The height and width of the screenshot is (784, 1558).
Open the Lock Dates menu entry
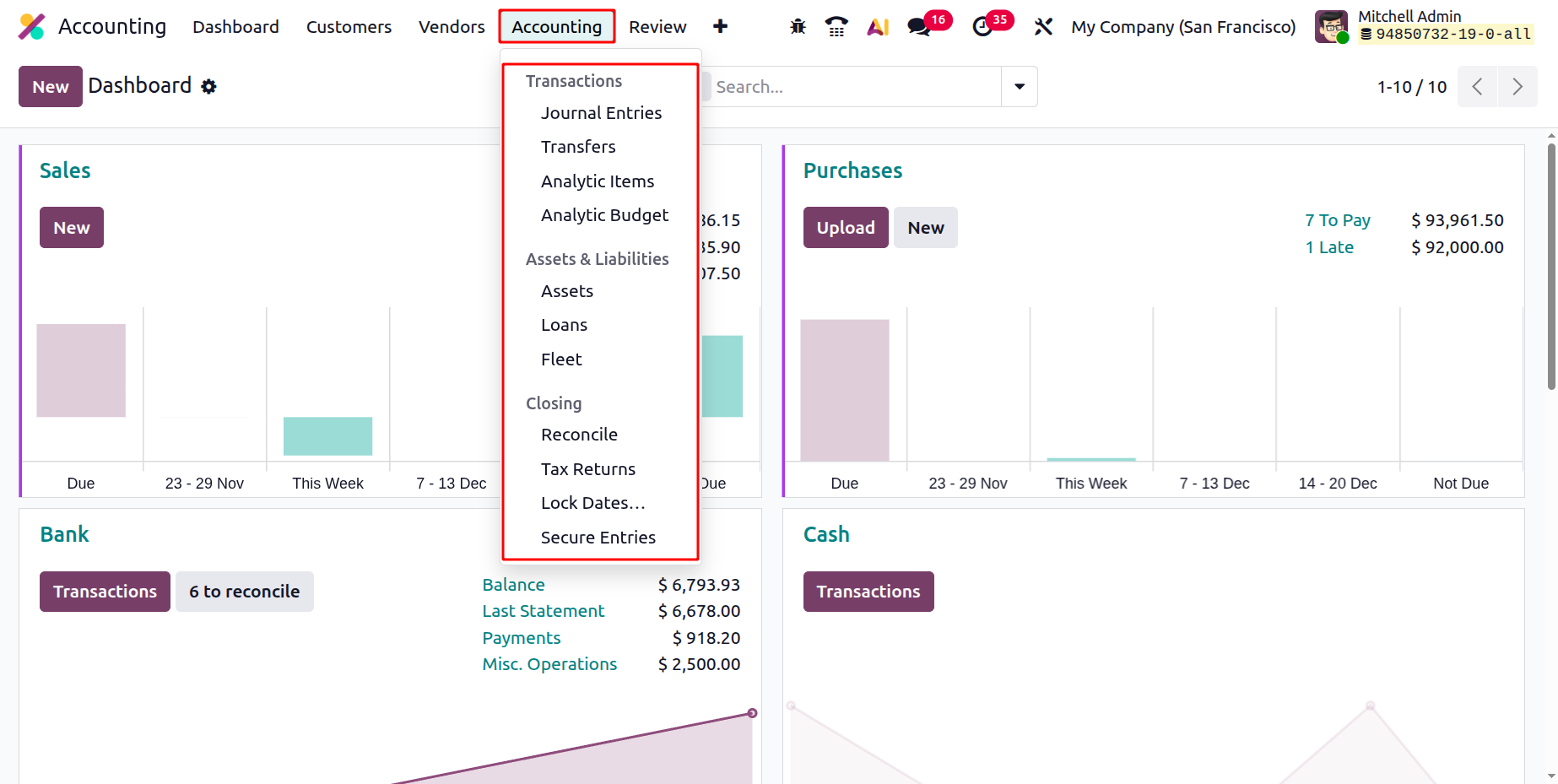point(592,503)
